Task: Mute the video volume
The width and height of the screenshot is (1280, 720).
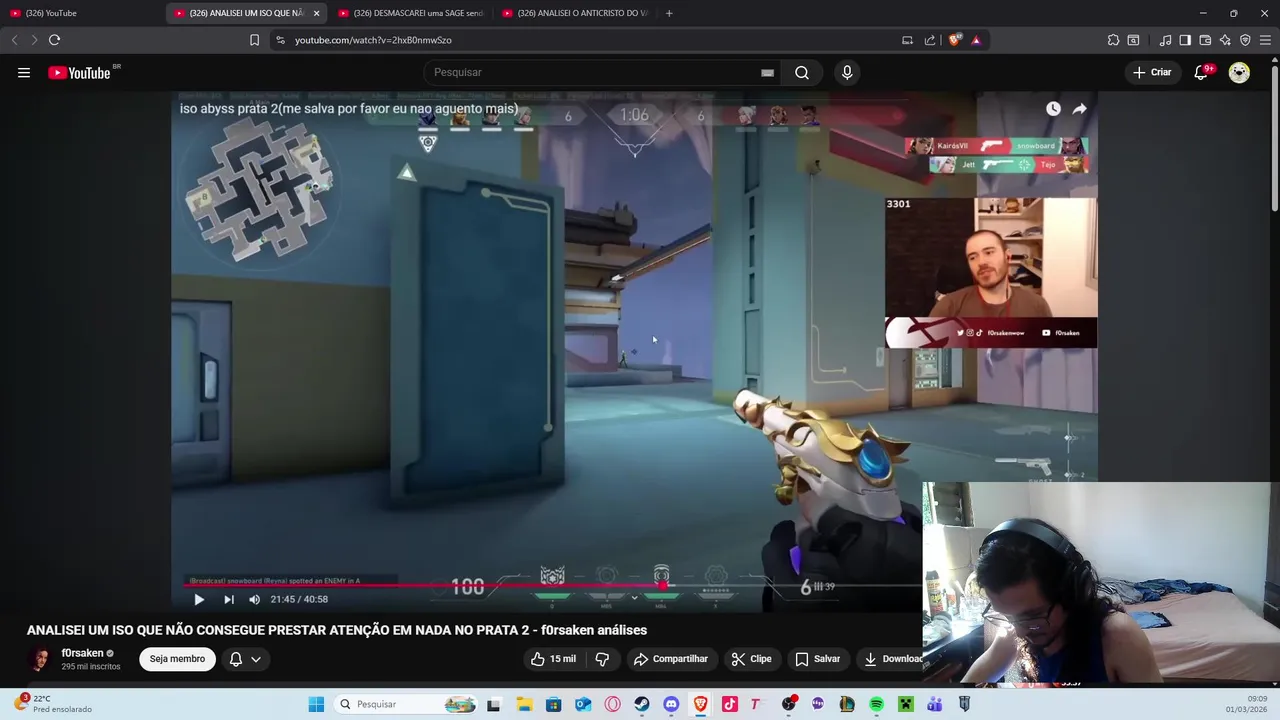Action: click(254, 599)
